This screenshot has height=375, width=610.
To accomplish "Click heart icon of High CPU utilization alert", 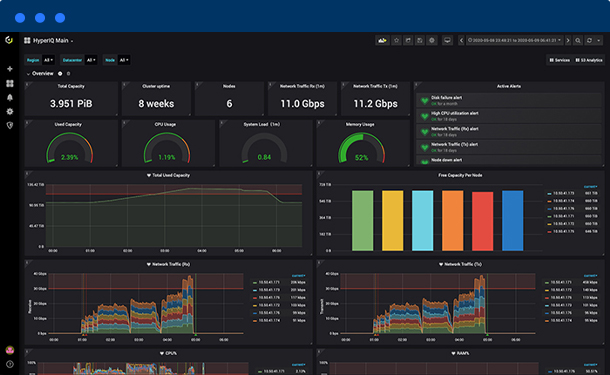I will (424, 116).
